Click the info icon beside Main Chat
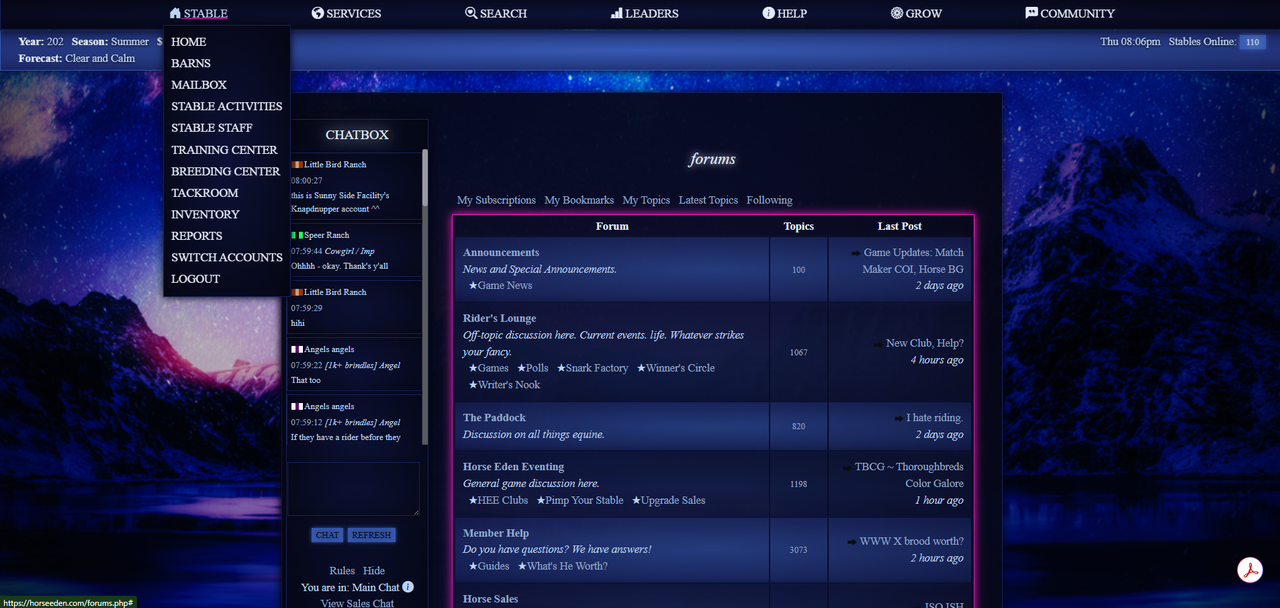Screen dimensions: 1280x608 [x=408, y=587]
